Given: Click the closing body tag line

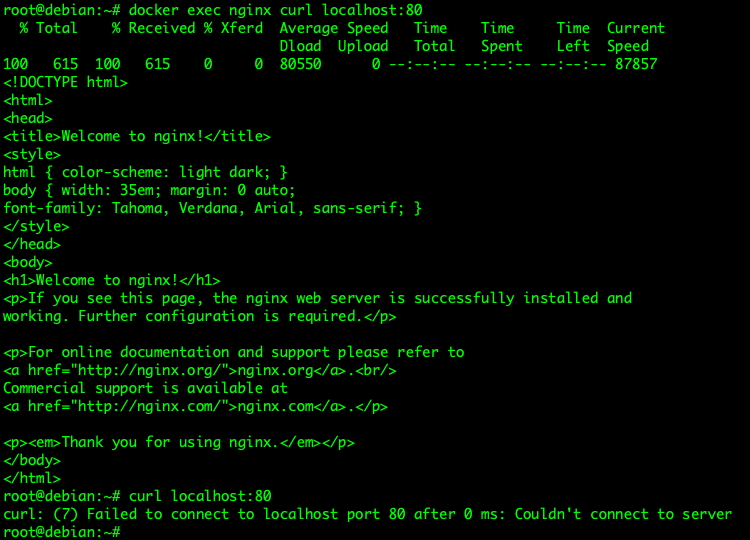Looking at the screenshot, I should pyautogui.click(x=32, y=460).
